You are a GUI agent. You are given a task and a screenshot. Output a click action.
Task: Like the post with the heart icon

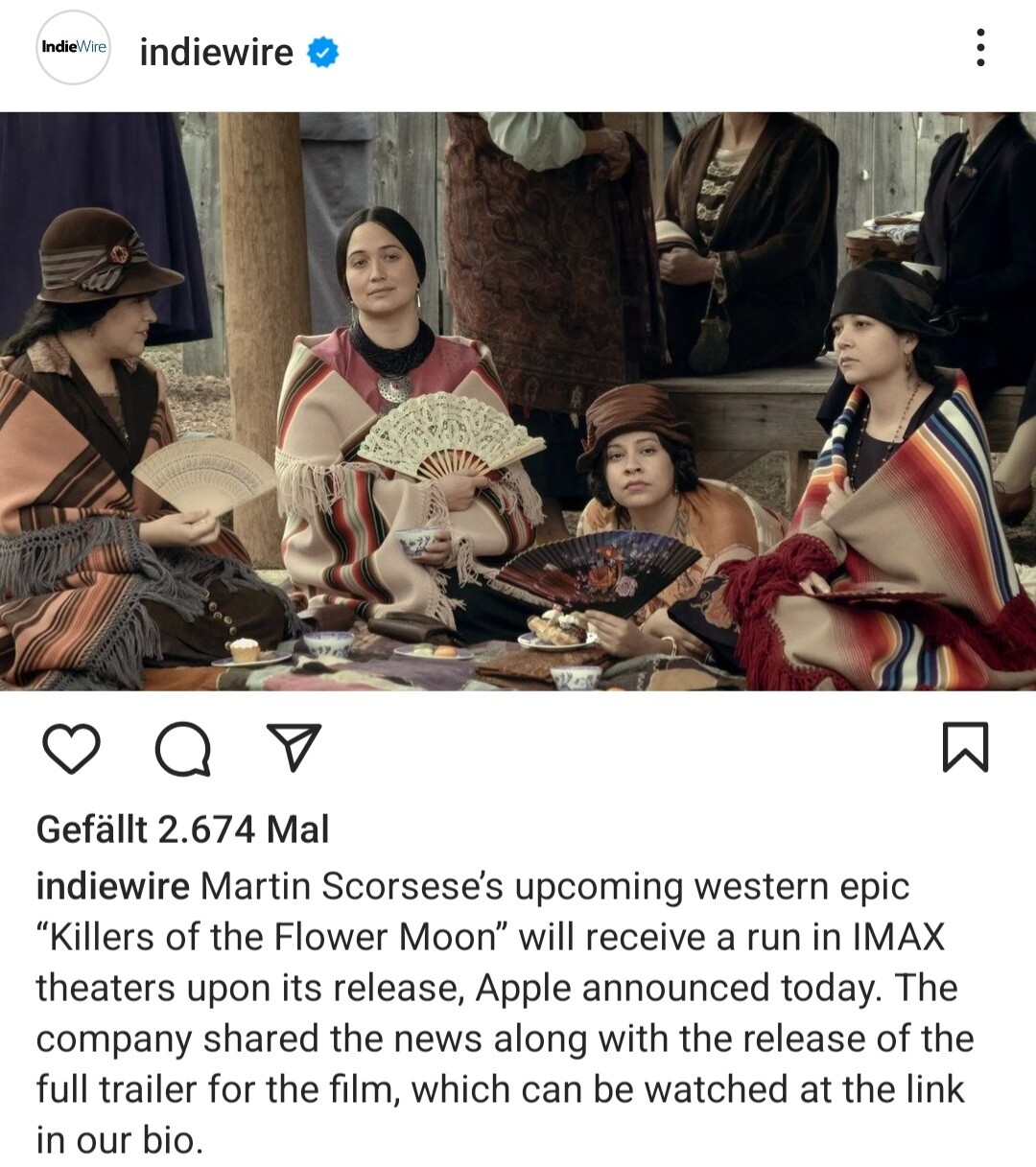click(x=72, y=748)
